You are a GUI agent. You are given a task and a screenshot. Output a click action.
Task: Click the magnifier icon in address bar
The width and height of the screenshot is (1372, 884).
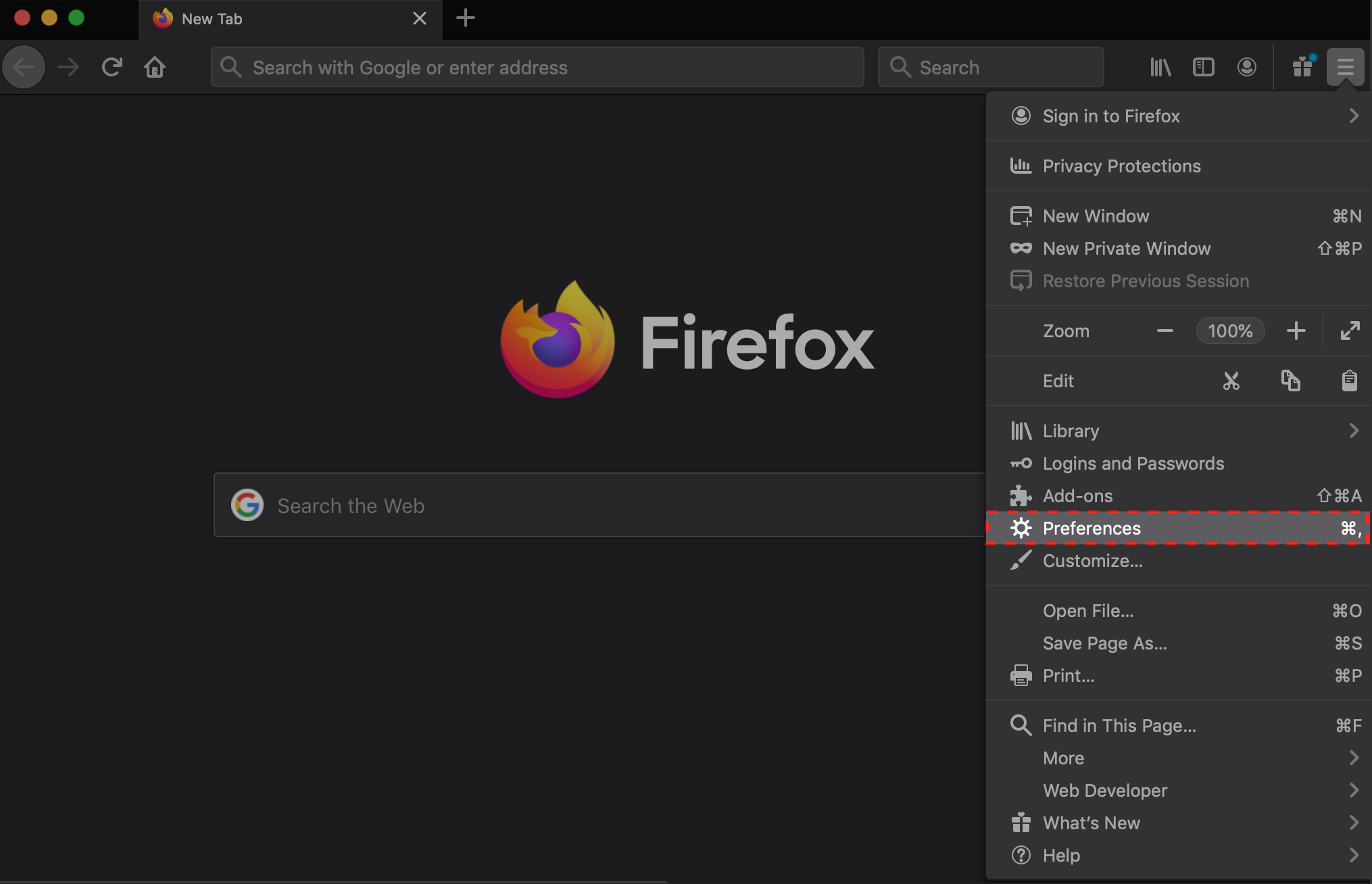(231, 67)
